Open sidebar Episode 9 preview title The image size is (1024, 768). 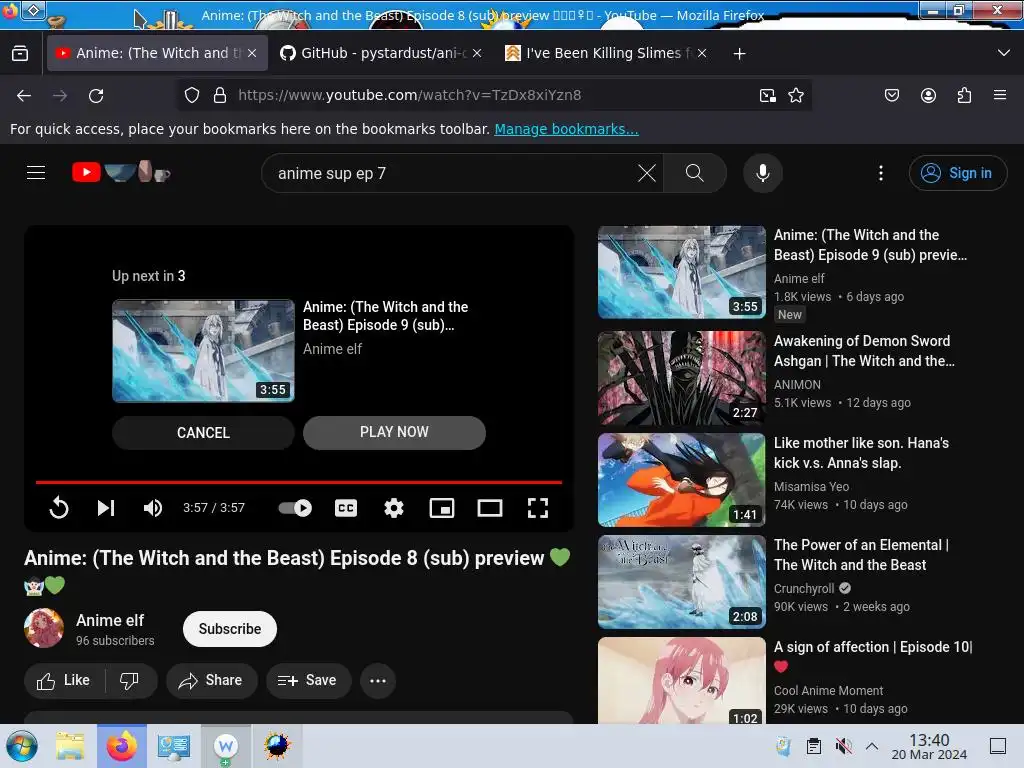click(x=870, y=245)
